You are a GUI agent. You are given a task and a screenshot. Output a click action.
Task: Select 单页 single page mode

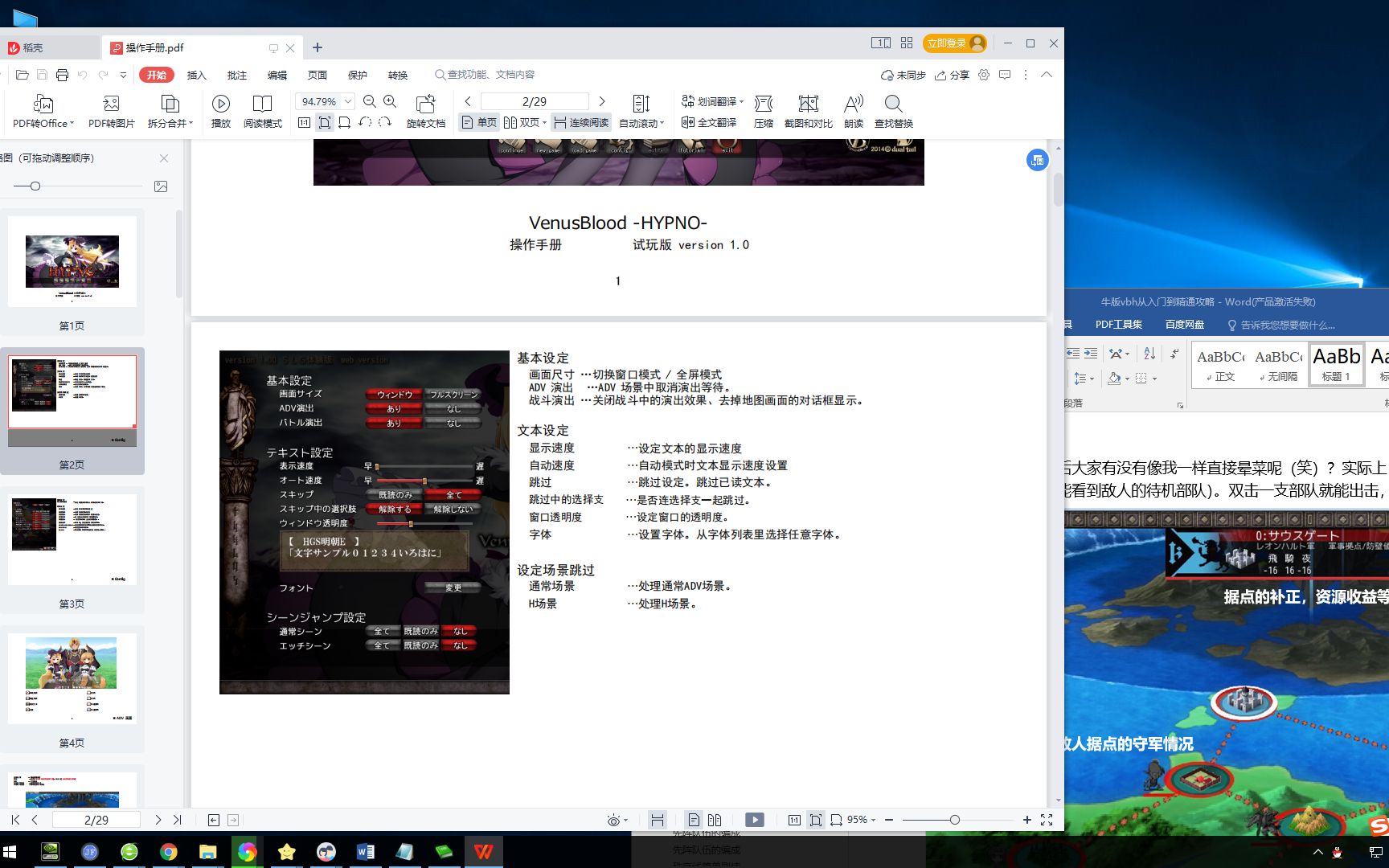[x=479, y=123]
